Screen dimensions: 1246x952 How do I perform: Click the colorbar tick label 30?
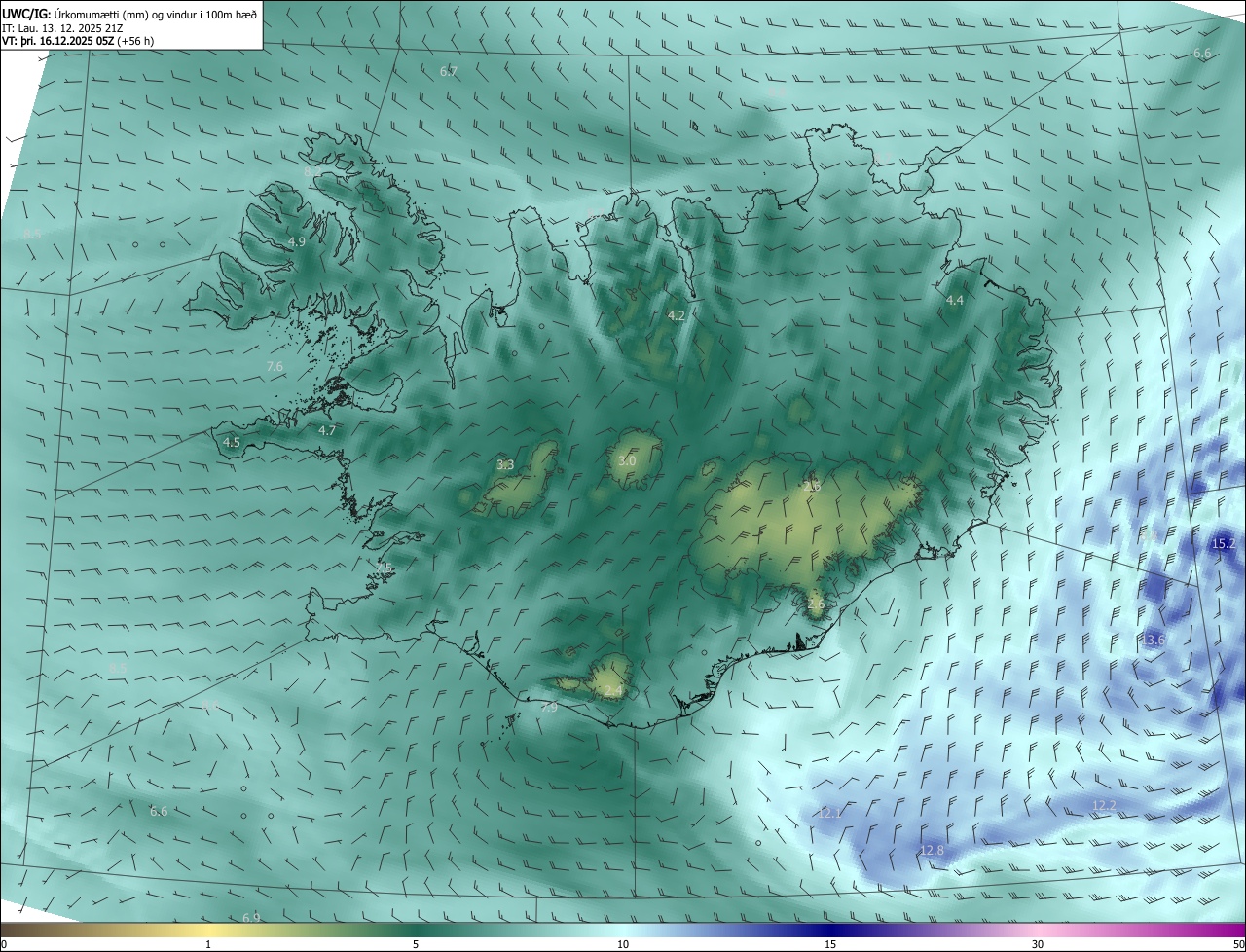click(1038, 944)
